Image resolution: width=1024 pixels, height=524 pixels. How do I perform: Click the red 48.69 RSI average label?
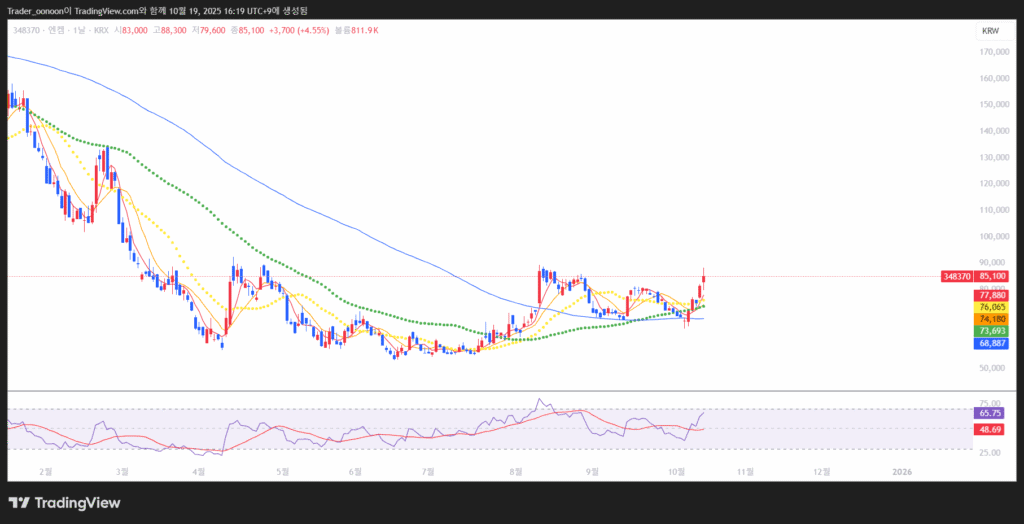990,429
